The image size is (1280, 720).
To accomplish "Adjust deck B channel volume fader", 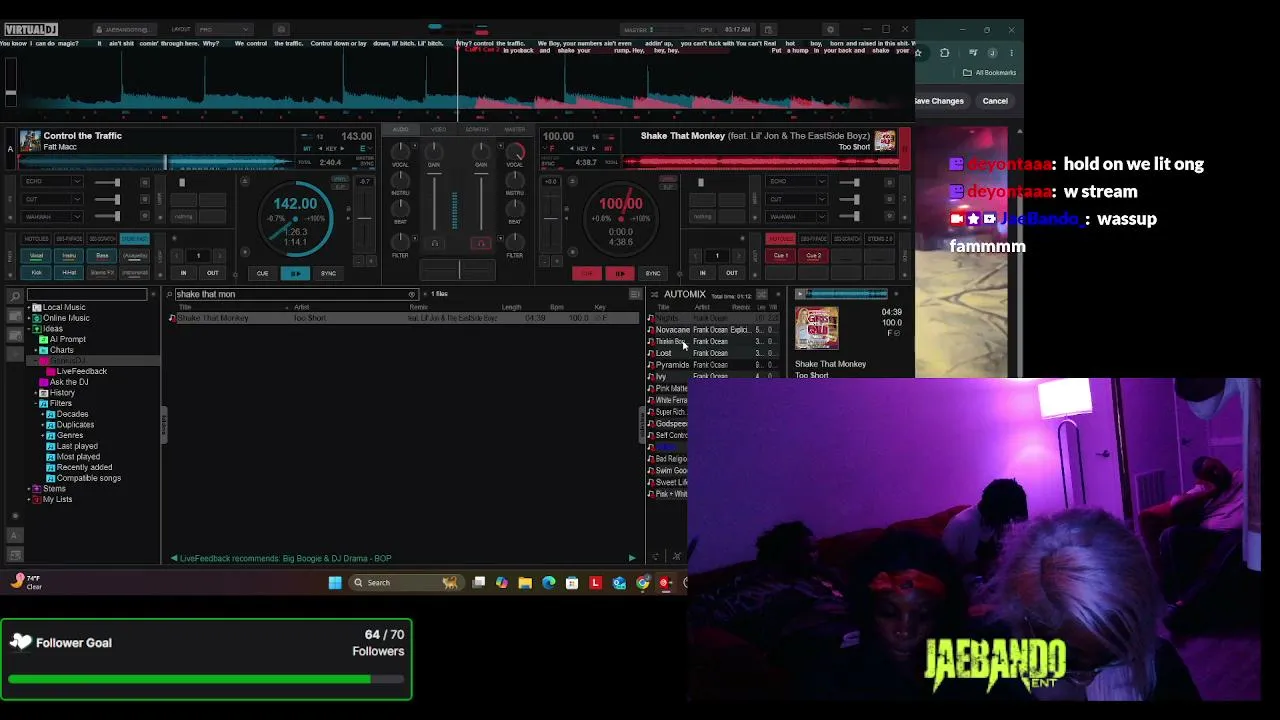I will 481,203.
